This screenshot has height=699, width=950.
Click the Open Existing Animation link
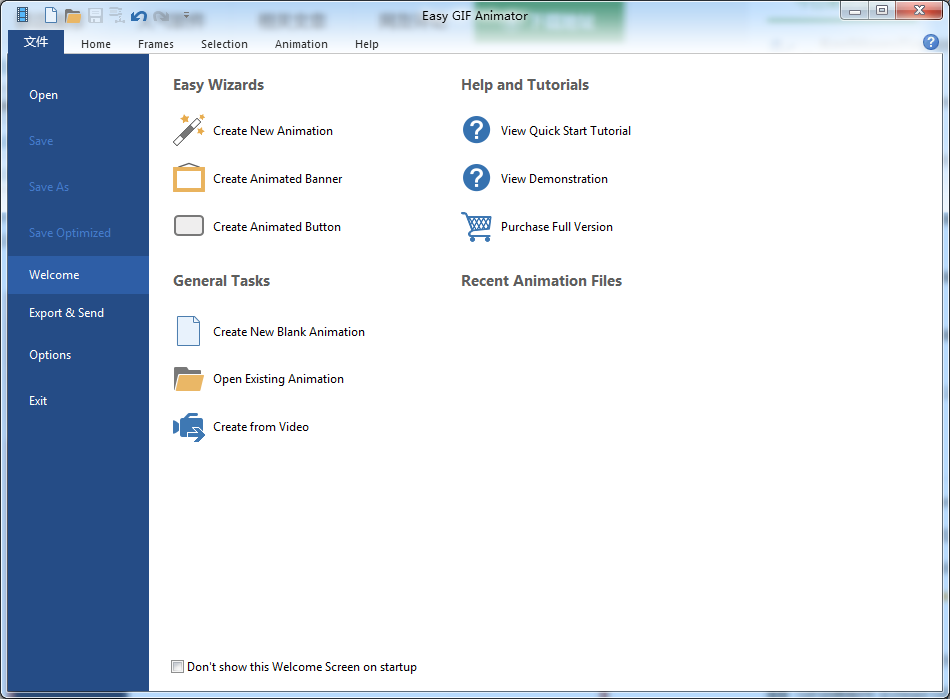(278, 379)
